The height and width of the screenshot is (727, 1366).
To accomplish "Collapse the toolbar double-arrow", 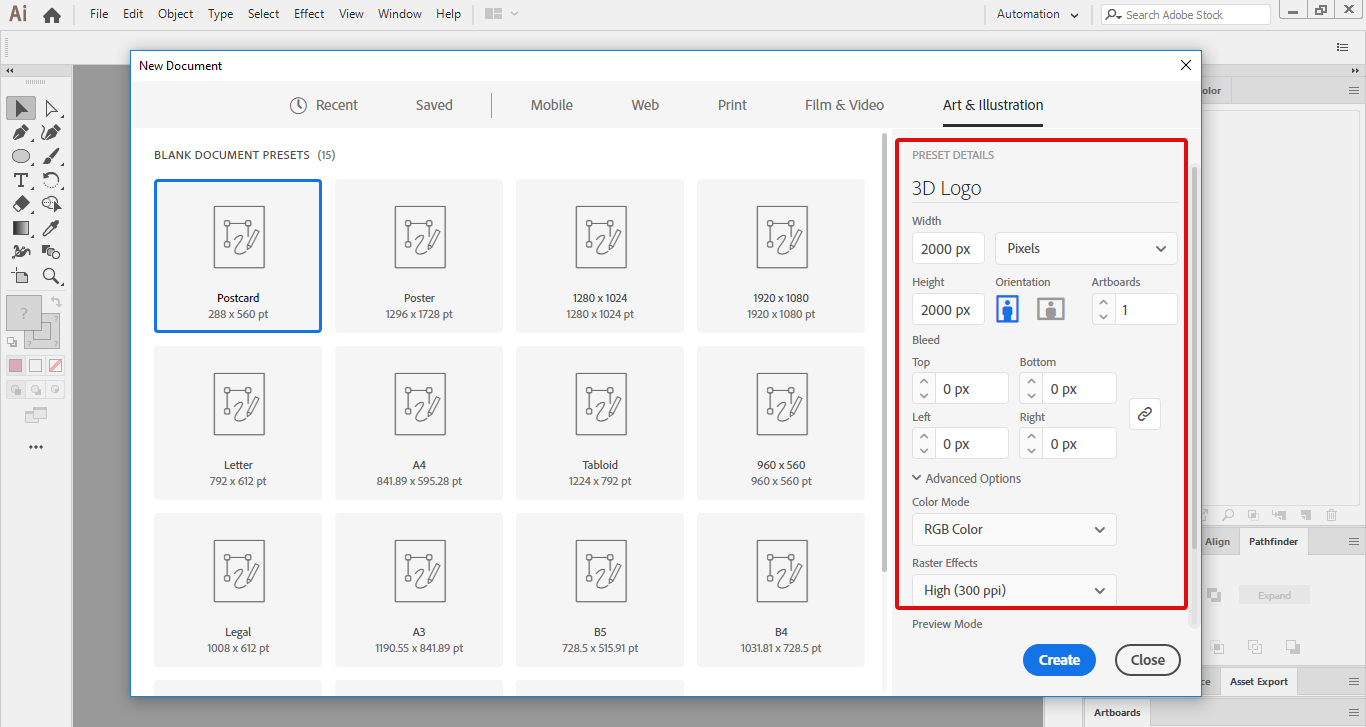I will pyautogui.click(x=9, y=71).
